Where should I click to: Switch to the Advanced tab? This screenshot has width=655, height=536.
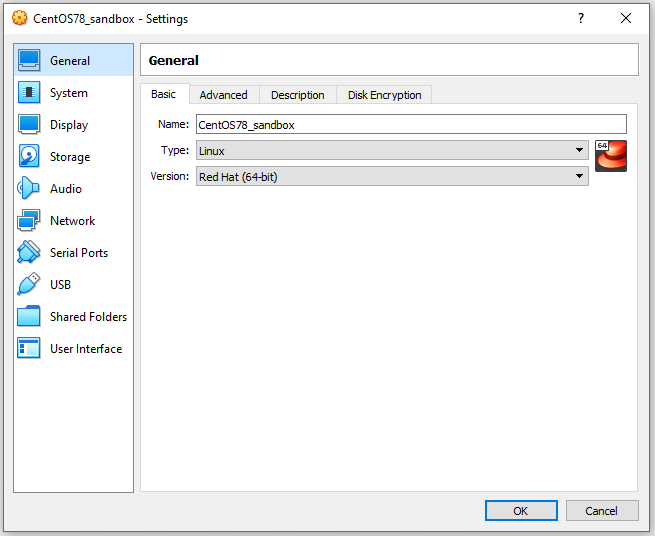(223, 95)
